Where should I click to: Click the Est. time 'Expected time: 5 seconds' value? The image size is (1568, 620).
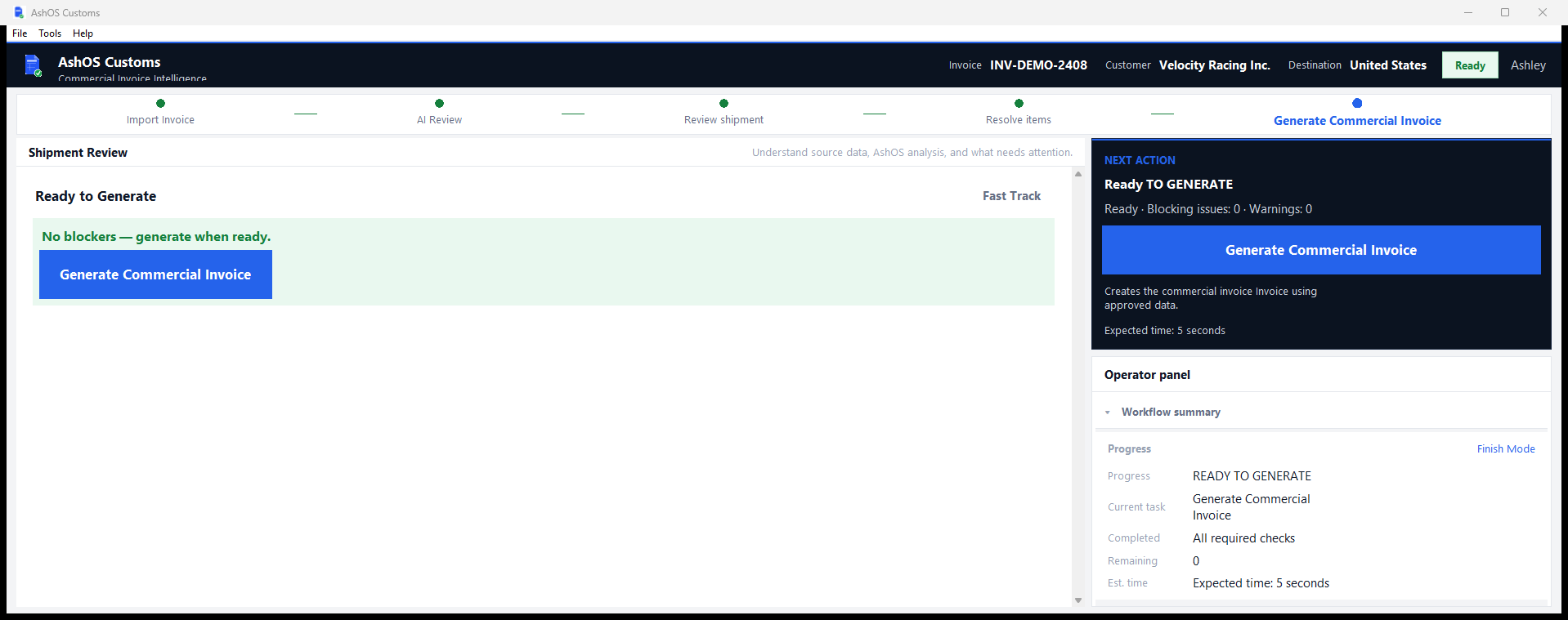pos(1261,583)
